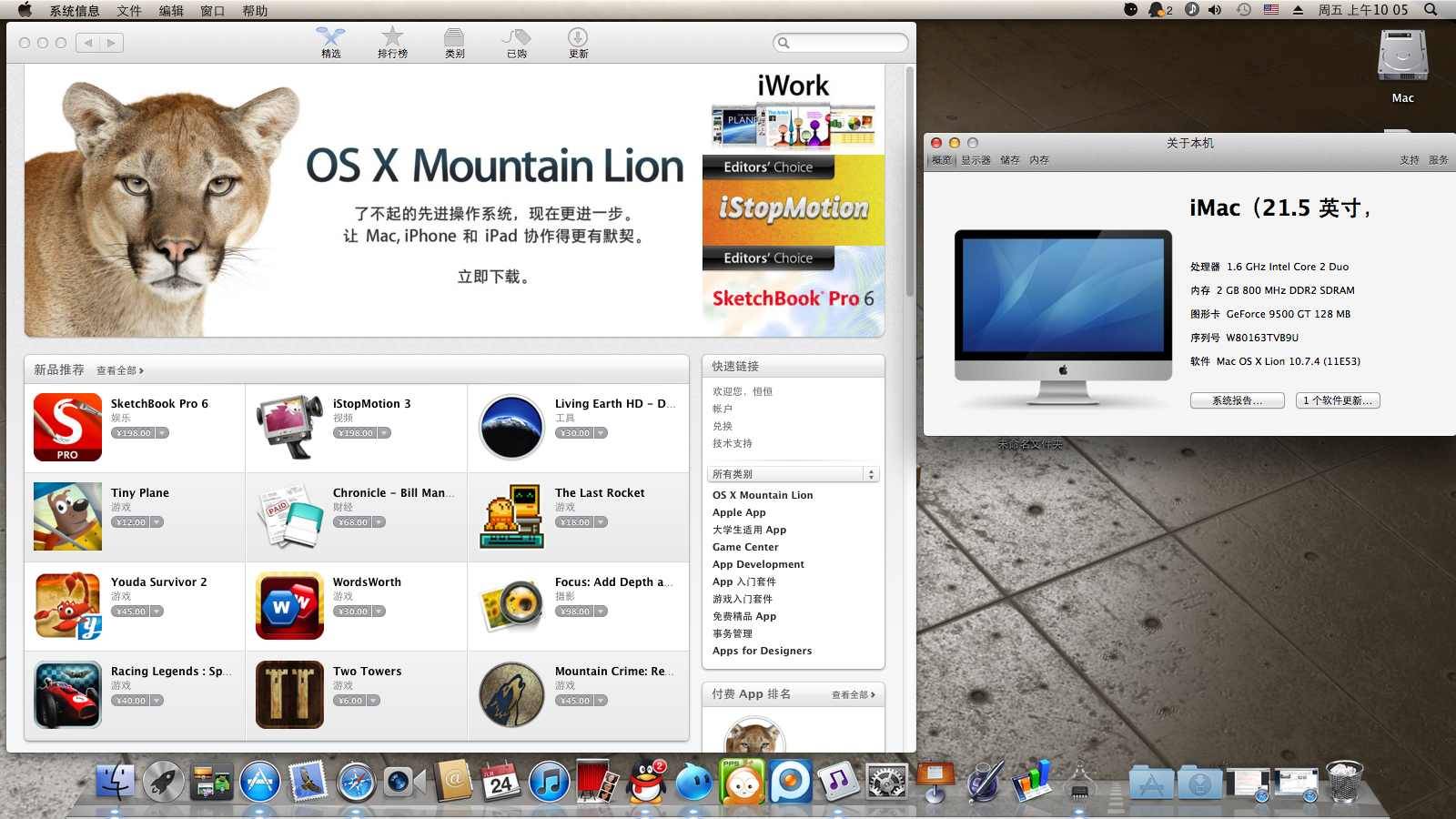Viewport: 1456px width, 819px height.
Task: Open the Purchased (已购) toolbar icon
Action: click(516, 42)
